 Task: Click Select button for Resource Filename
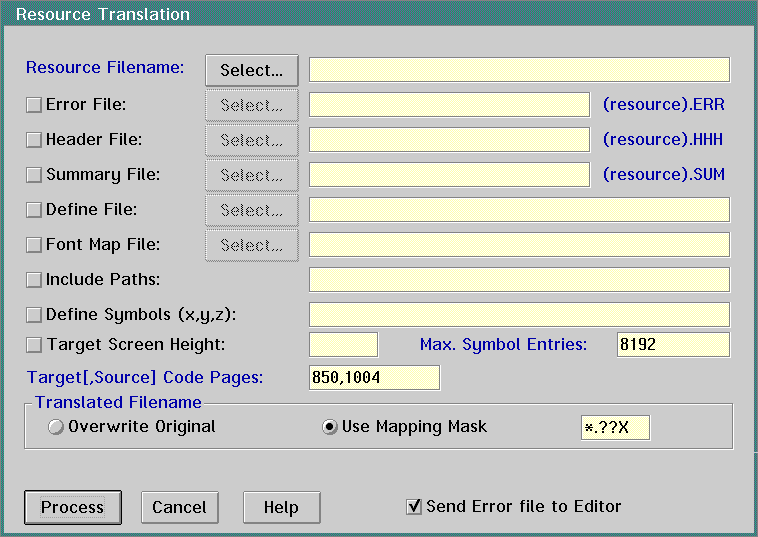pos(252,70)
